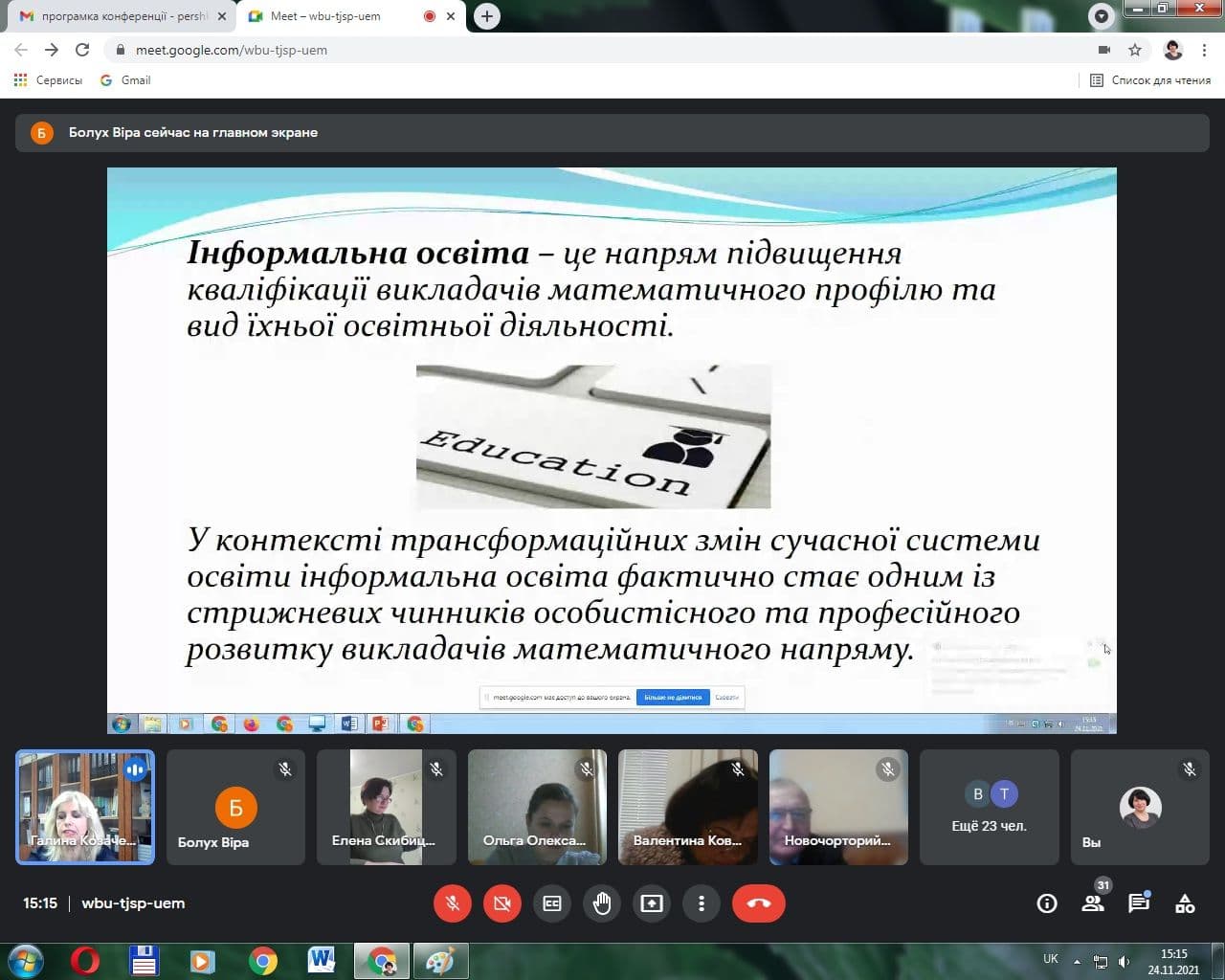Open the Chrome tab search dropdown arrow
The width and height of the screenshot is (1225, 980).
tap(1102, 16)
